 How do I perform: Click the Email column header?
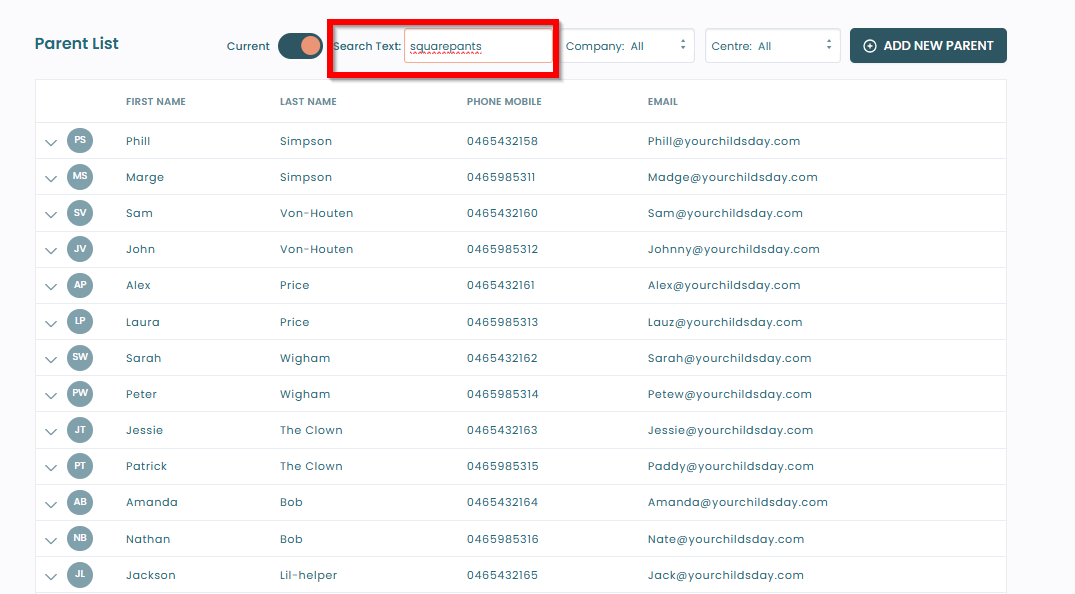662,102
